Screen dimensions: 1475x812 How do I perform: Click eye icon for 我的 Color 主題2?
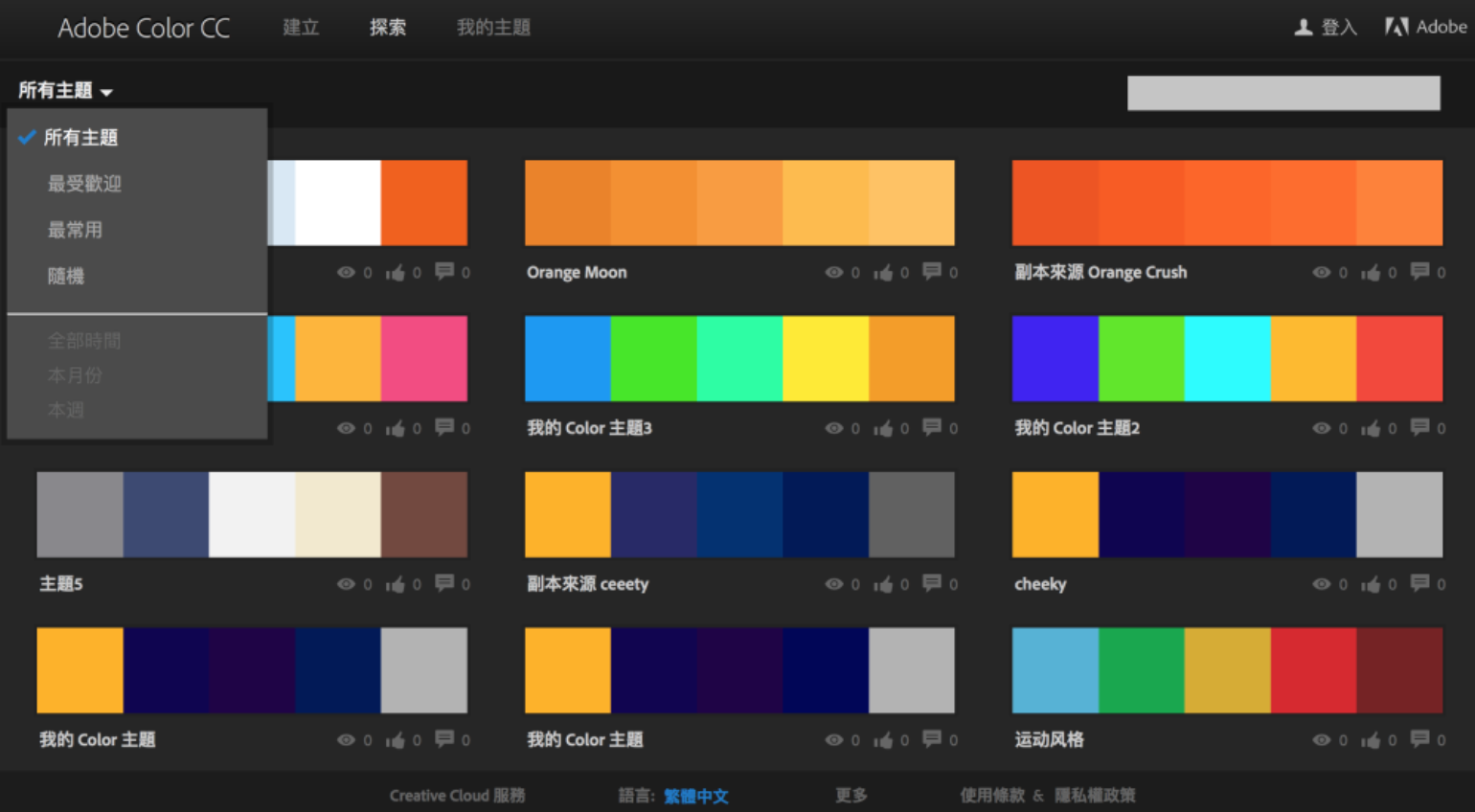[1322, 429]
